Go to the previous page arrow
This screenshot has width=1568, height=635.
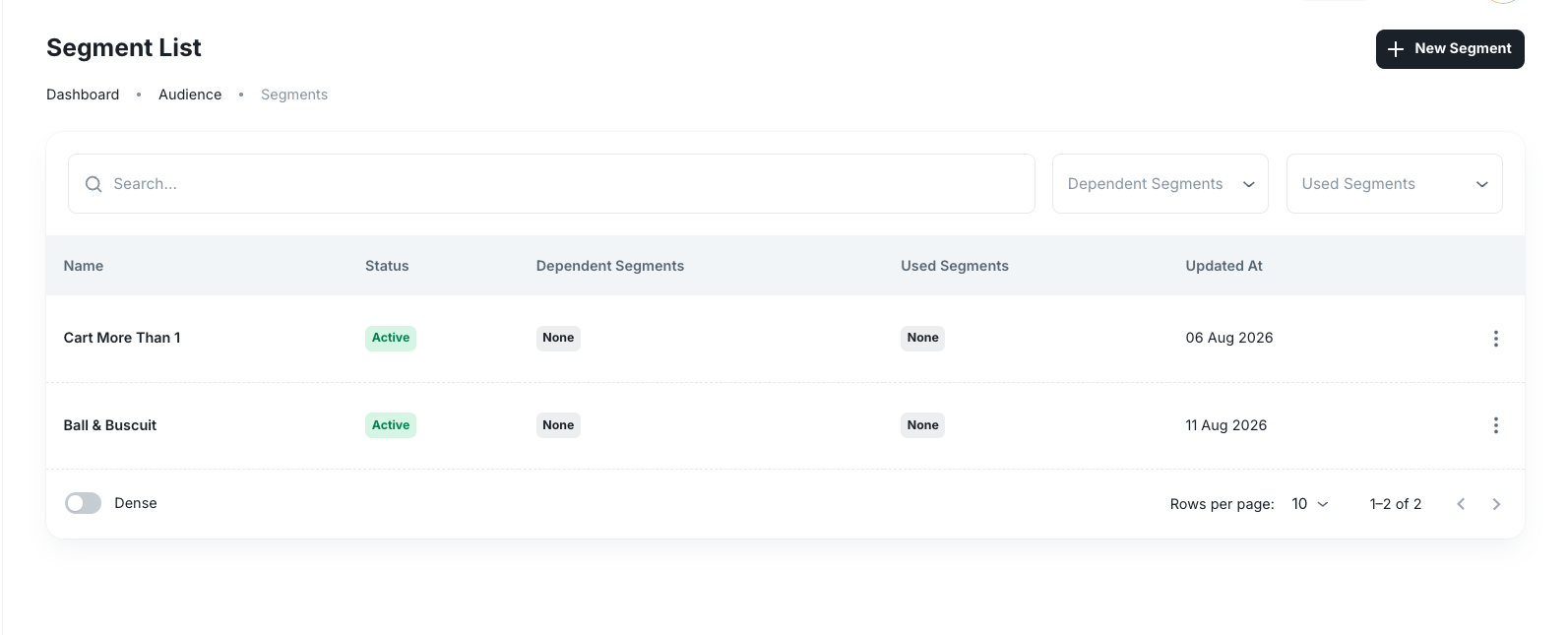[1461, 504]
